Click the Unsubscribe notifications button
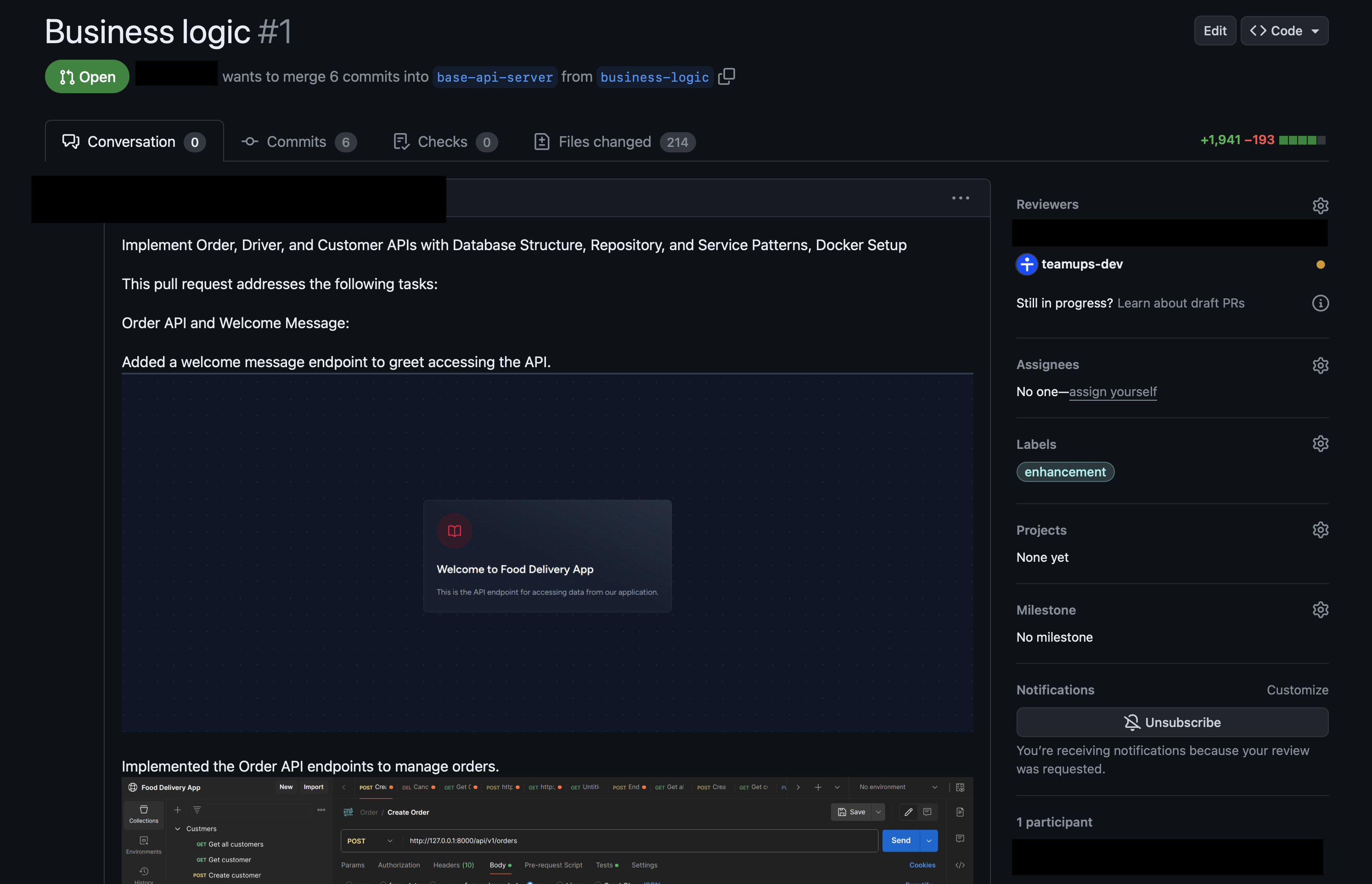1372x884 pixels. (x=1171, y=722)
